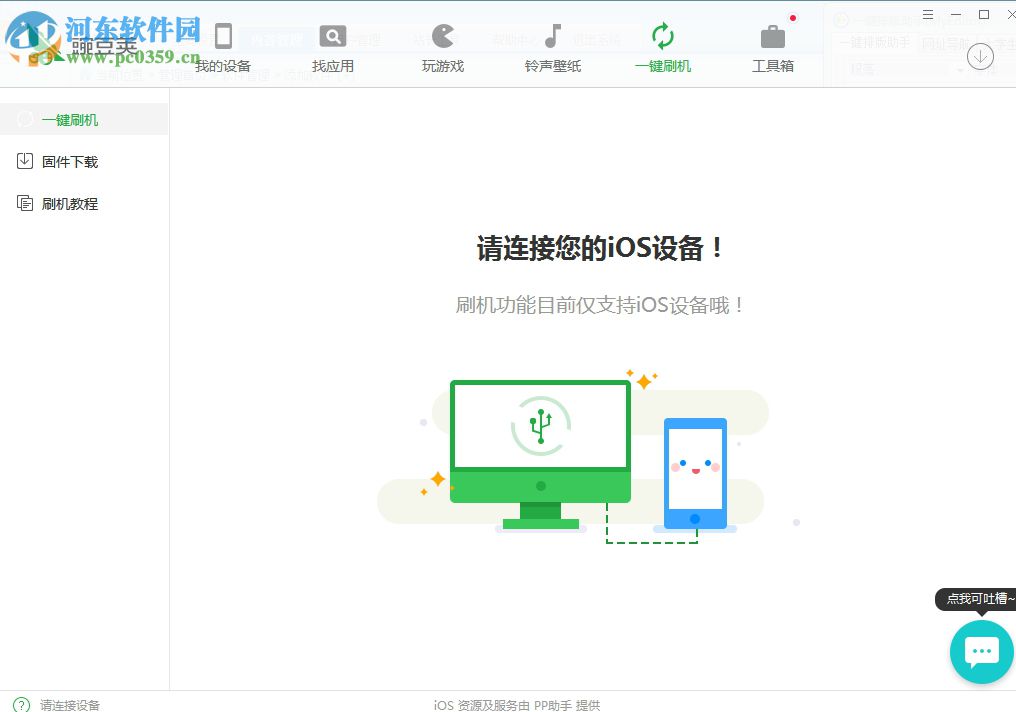Click the download manager arrow icon

pos(980,57)
